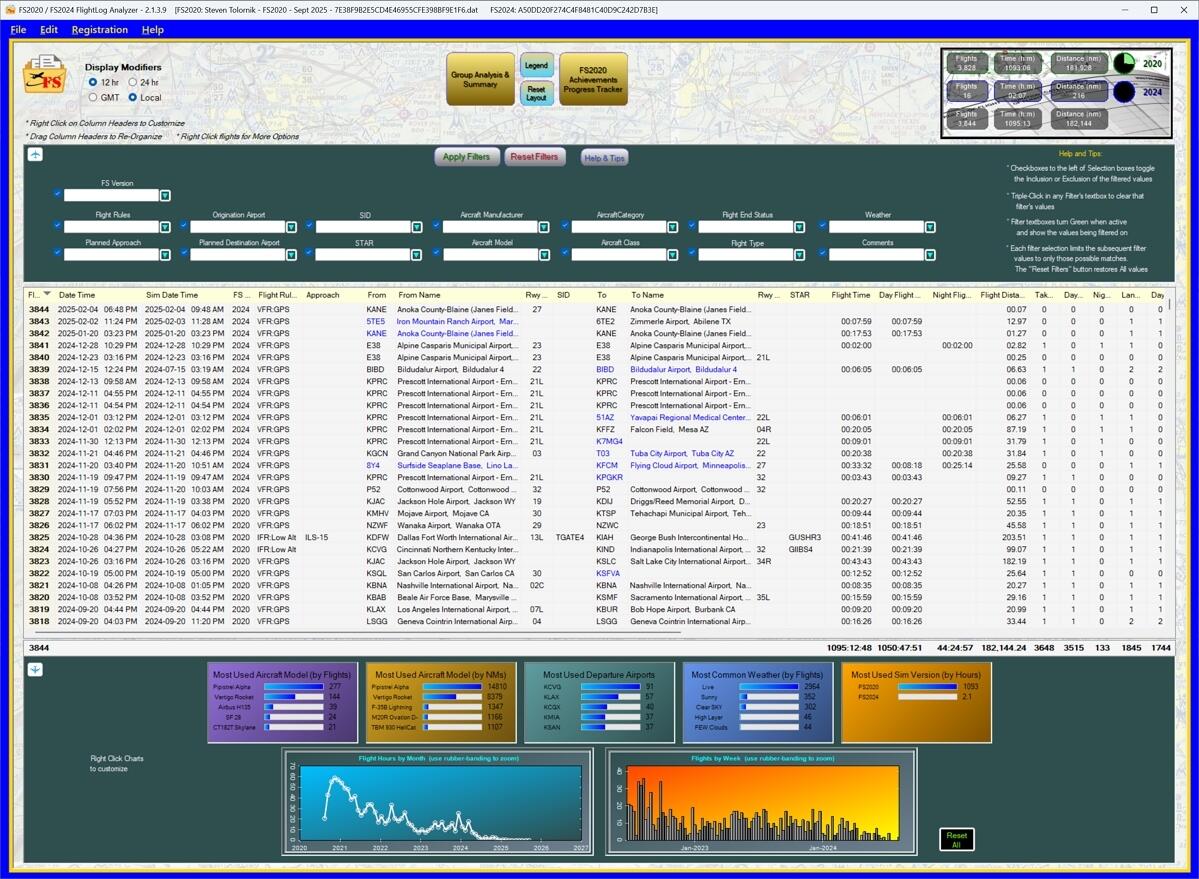Image resolution: width=1199 pixels, height=879 pixels.
Task: Toggle the Aircraft Manufacturer filter checkbox
Action: tap(436, 225)
